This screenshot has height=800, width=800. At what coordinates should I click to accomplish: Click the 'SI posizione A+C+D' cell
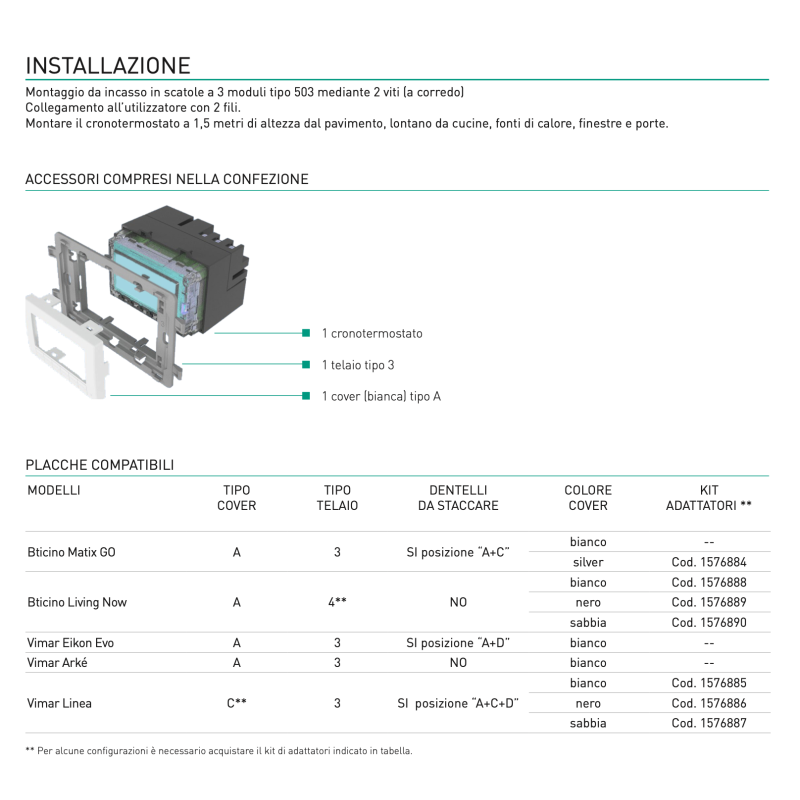pyautogui.click(x=458, y=703)
